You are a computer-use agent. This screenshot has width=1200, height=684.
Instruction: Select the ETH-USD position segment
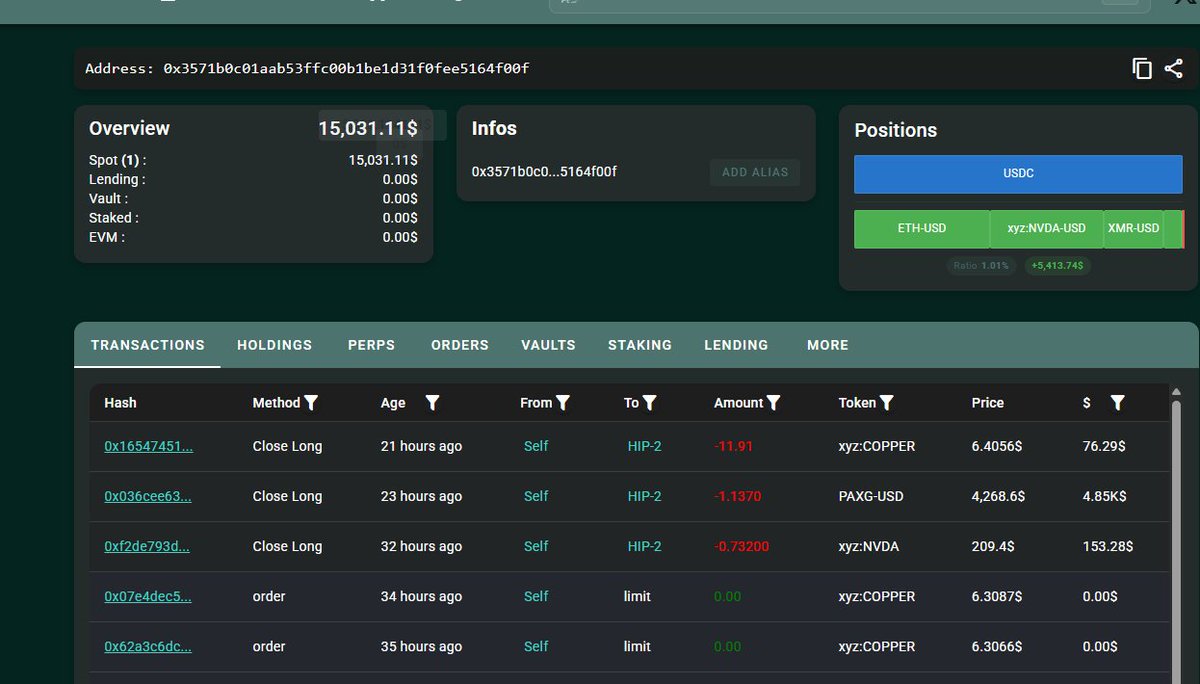coord(921,228)
